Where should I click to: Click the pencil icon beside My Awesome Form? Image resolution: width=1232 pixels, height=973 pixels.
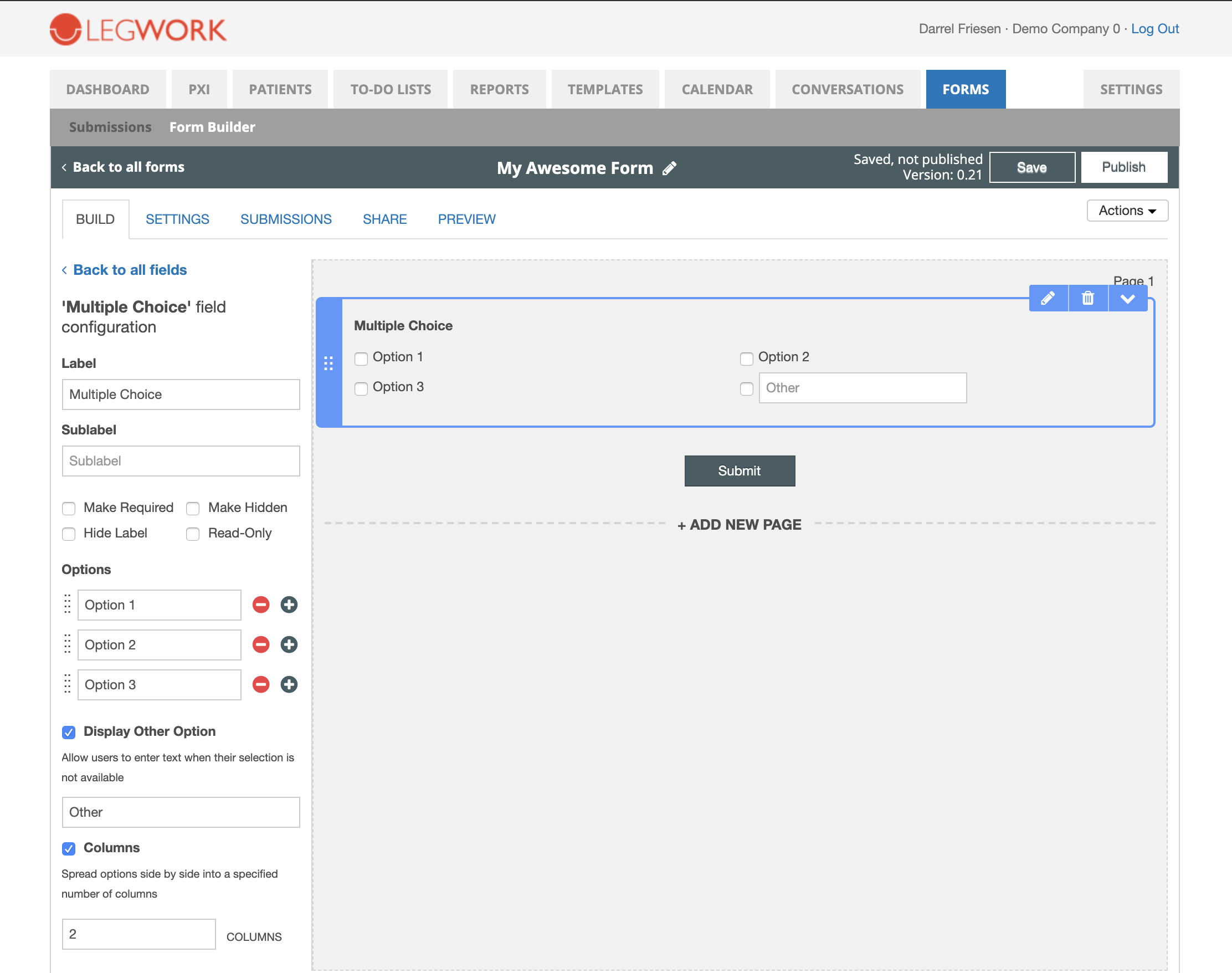coord(669,168)
